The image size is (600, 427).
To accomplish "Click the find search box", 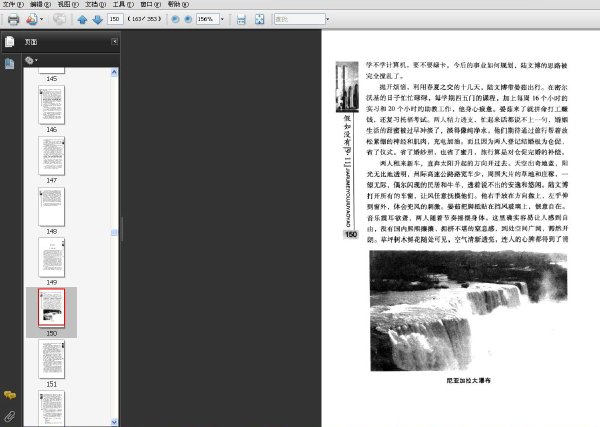I will (x=299, y=19).
